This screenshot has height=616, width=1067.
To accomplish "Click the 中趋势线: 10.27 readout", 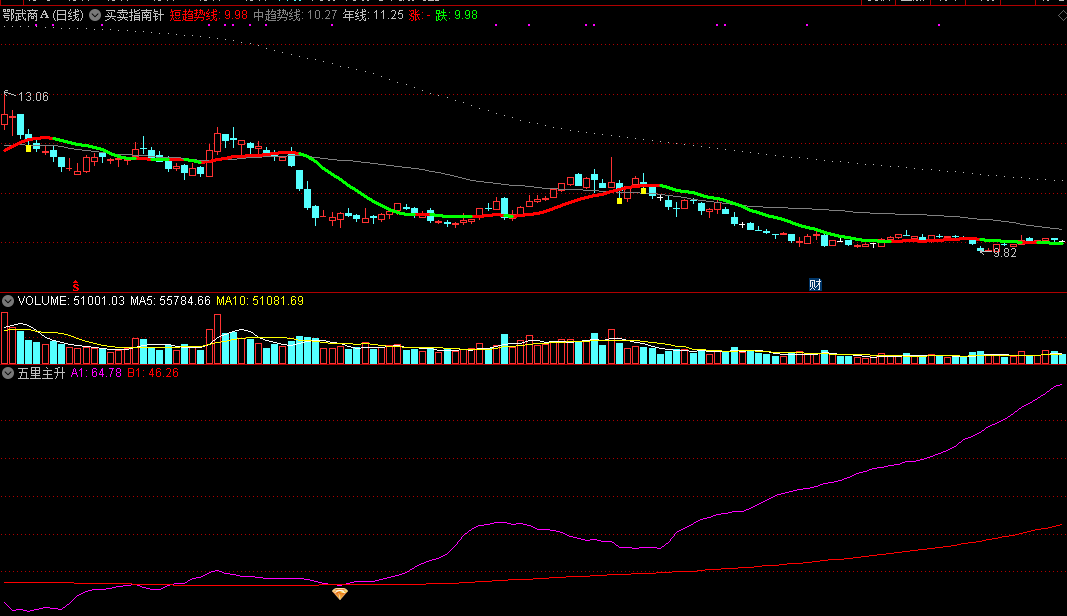I will (295, 15).
